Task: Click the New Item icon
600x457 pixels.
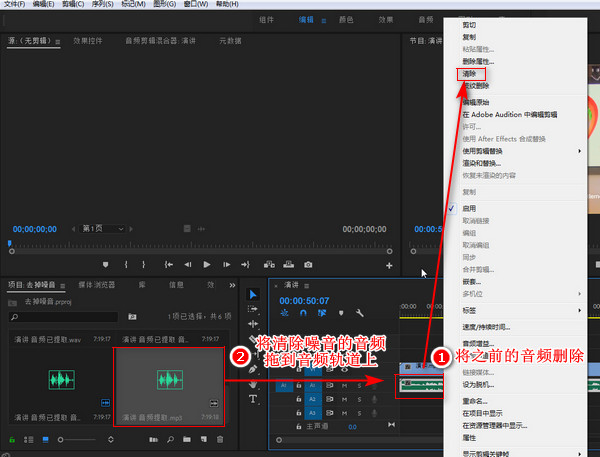Action: coord(204,439)
